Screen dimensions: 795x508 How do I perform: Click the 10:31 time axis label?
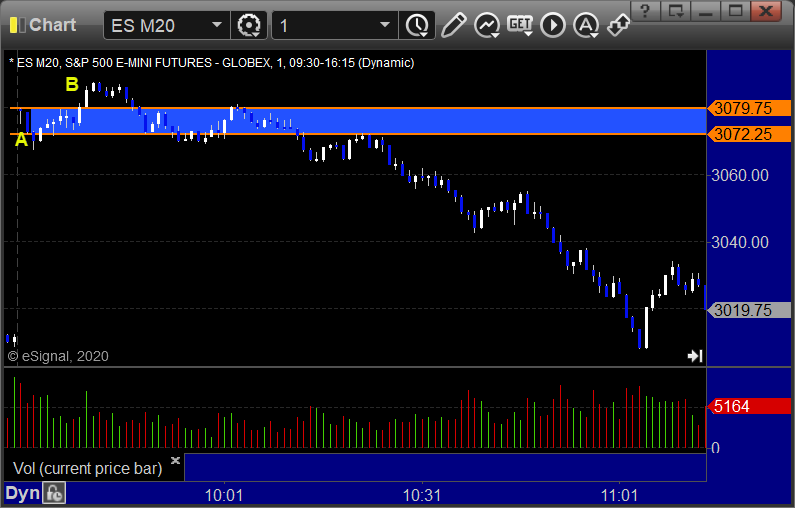(422, 495)
